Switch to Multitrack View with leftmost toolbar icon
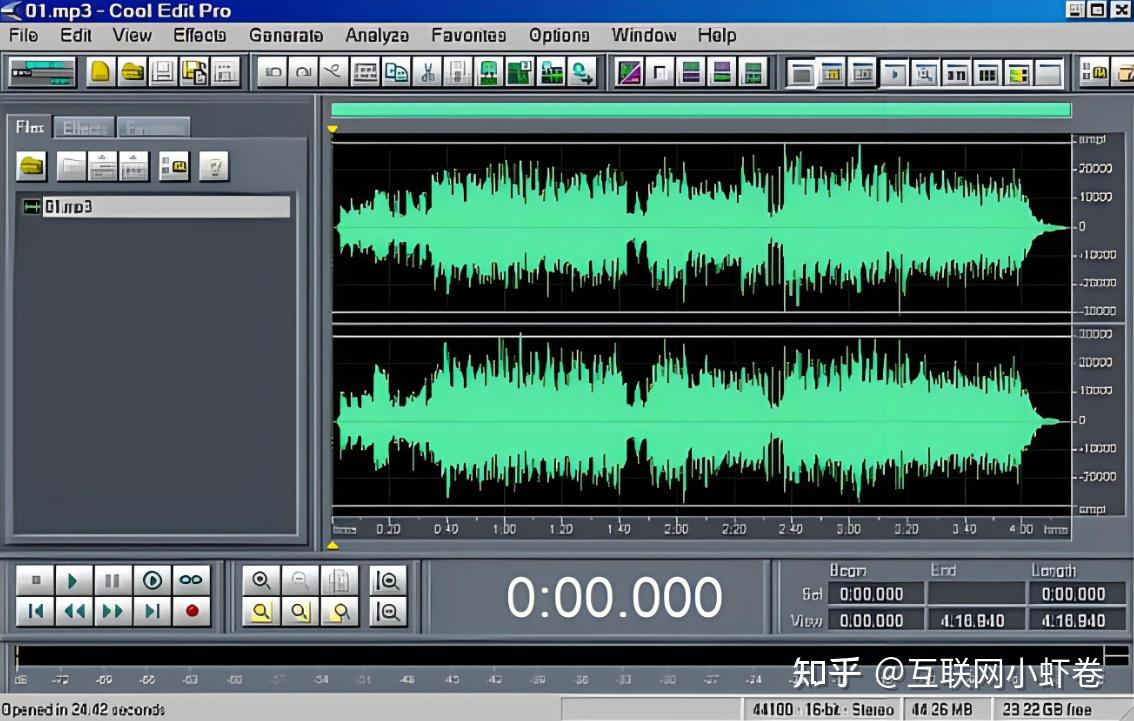Viewport: 1134px width, 721px height. 42,72
